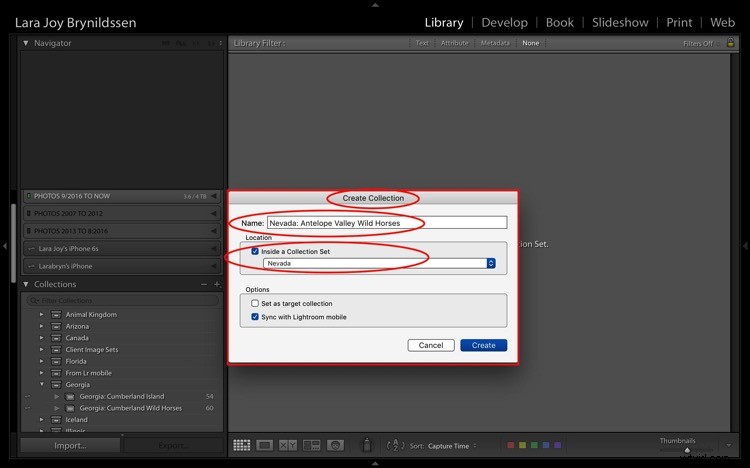Choose Attribute in Library Filter bar
The image size is (750, 468).
click(454, 43)
